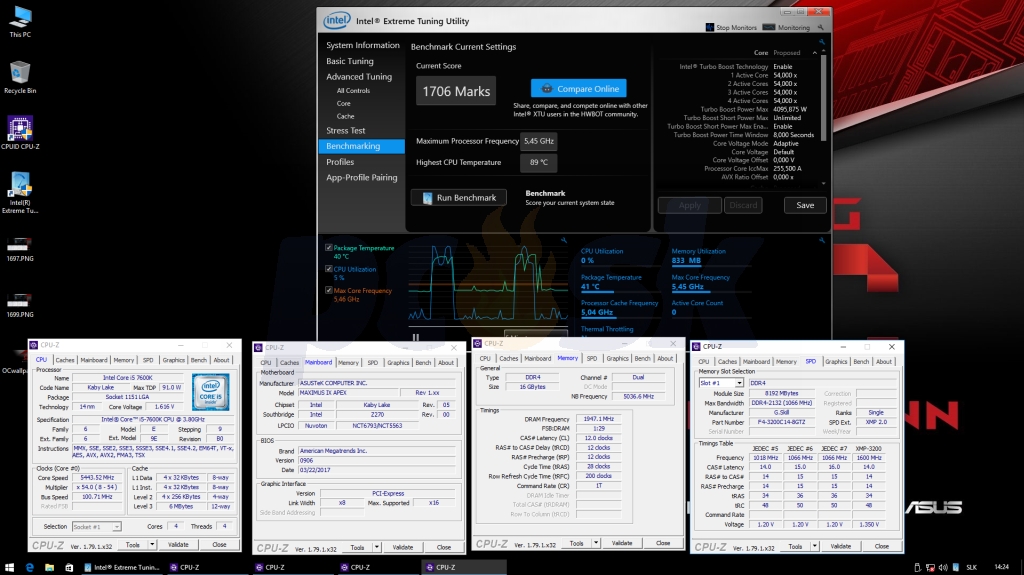Click Validate in CPU-Z CPU window

pos(178,544)
